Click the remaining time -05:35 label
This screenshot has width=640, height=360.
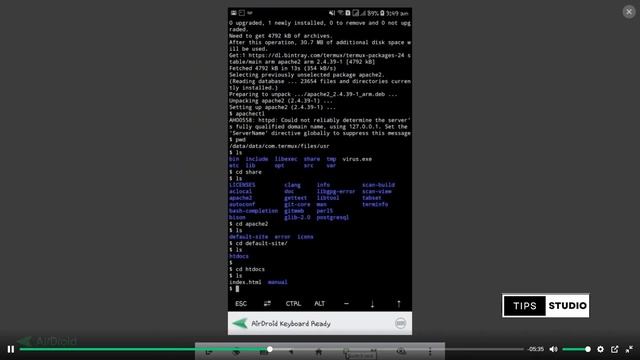click(536, 349)
